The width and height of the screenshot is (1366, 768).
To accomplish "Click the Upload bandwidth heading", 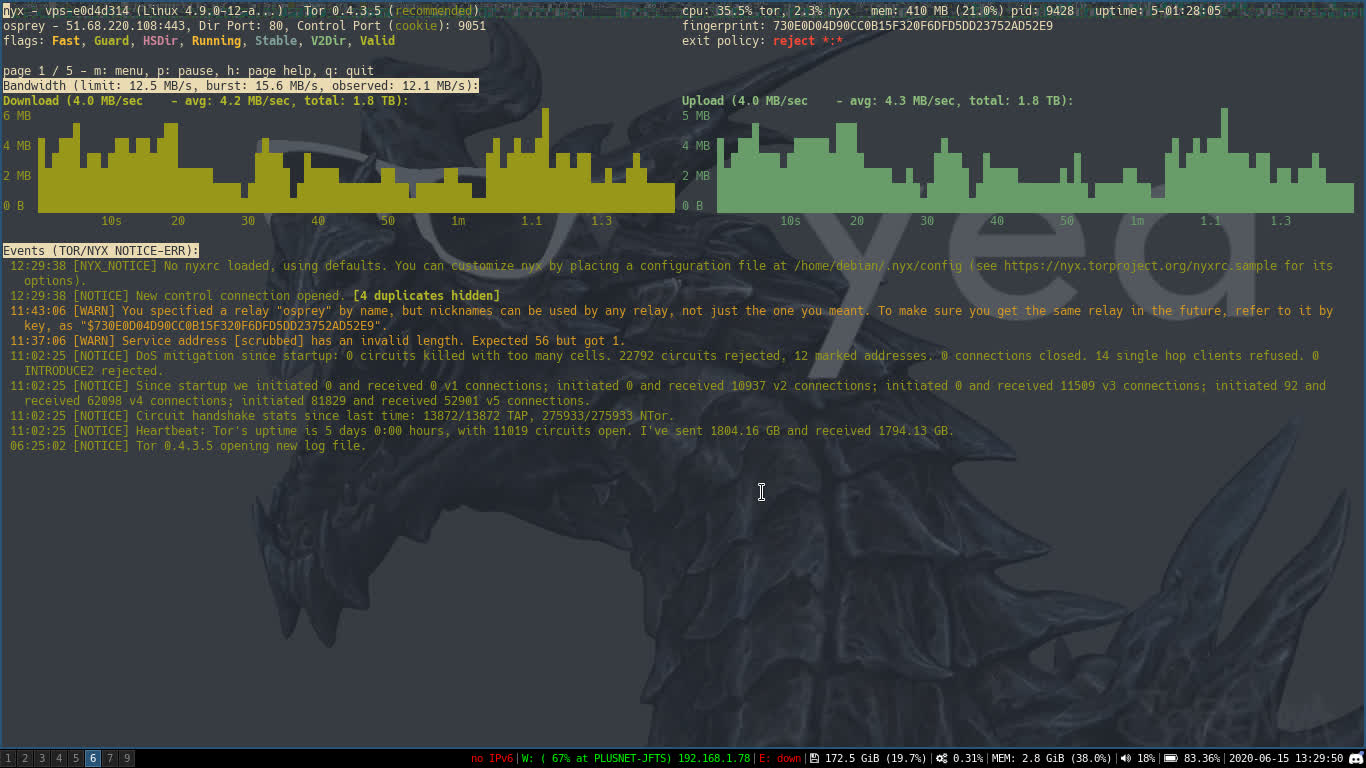I will (x=878, y=101).
